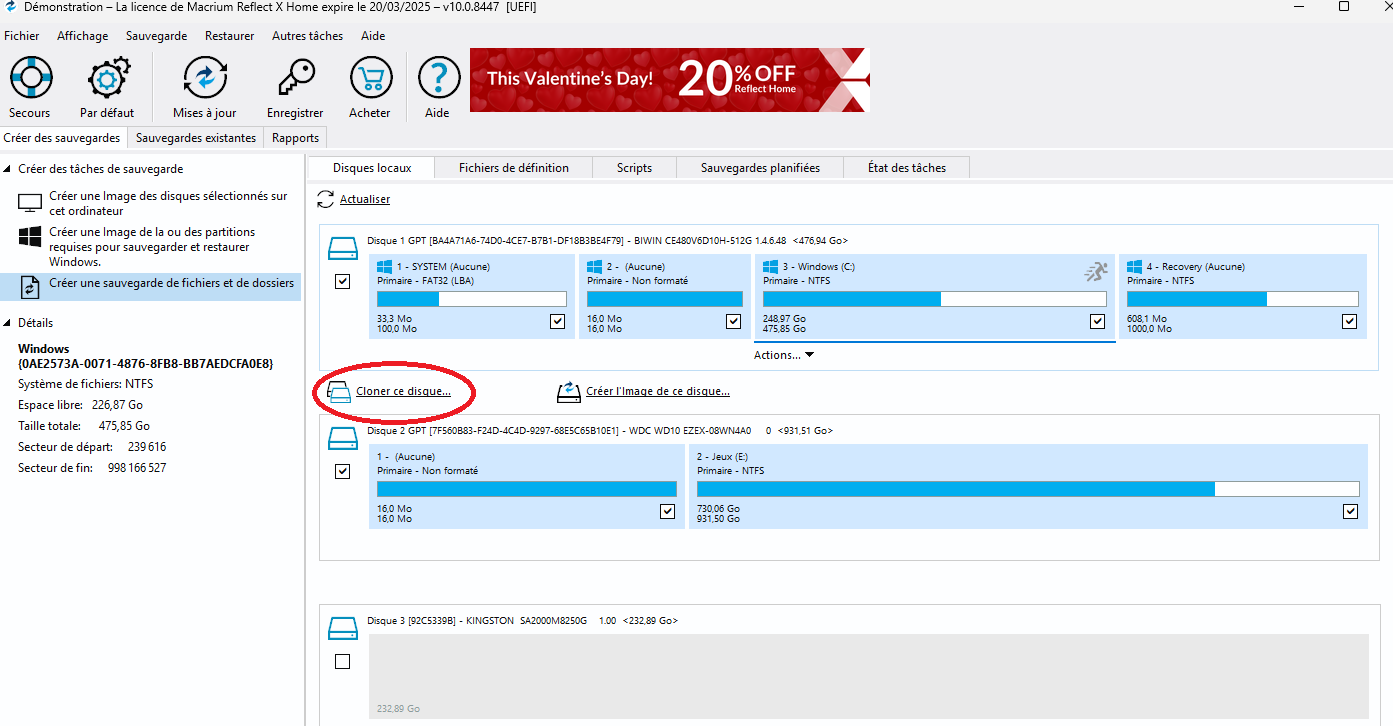The width and height of the screenshot is (1393, 726).
Task: Collapse Créer des tâches de sauvegarde section
Action: point(8,169)
